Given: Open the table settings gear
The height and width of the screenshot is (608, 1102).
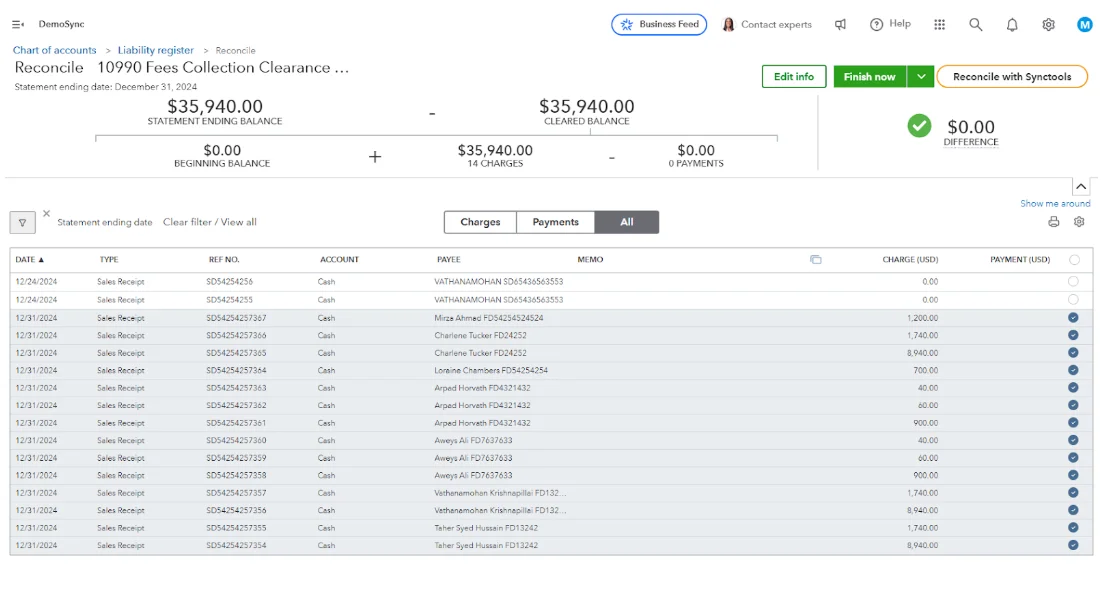Looking at the screenshot, I should [x=1079, y=222].
